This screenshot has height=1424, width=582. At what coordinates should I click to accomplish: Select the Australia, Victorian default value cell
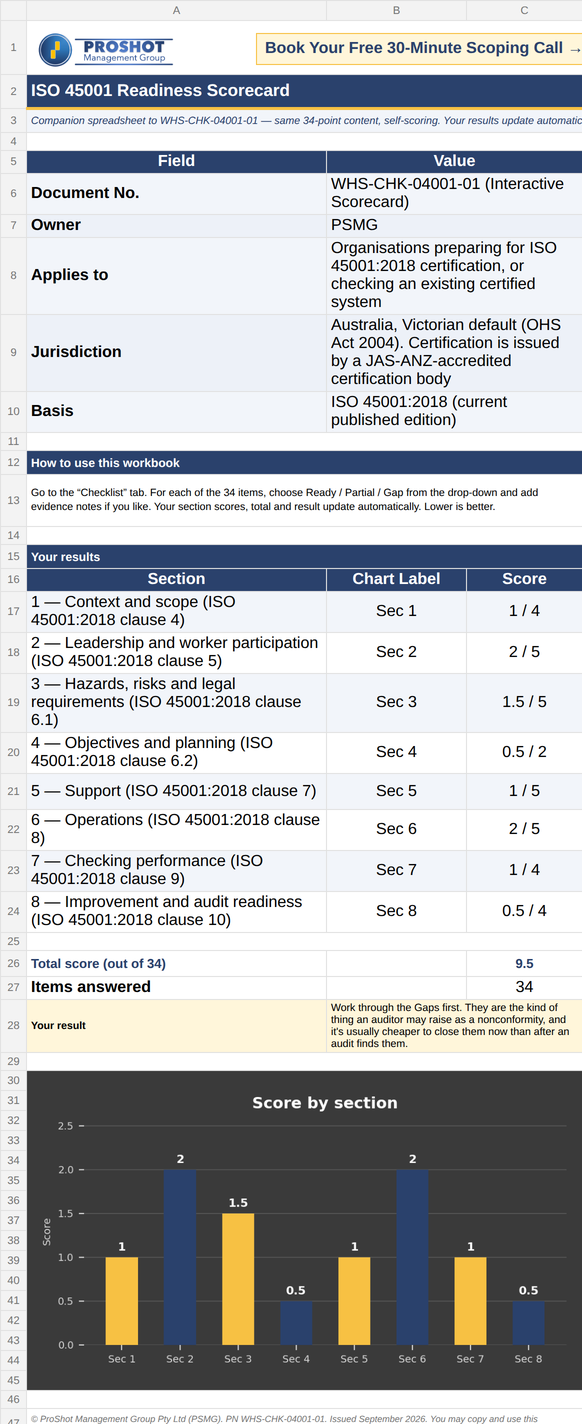coord(454,352)
